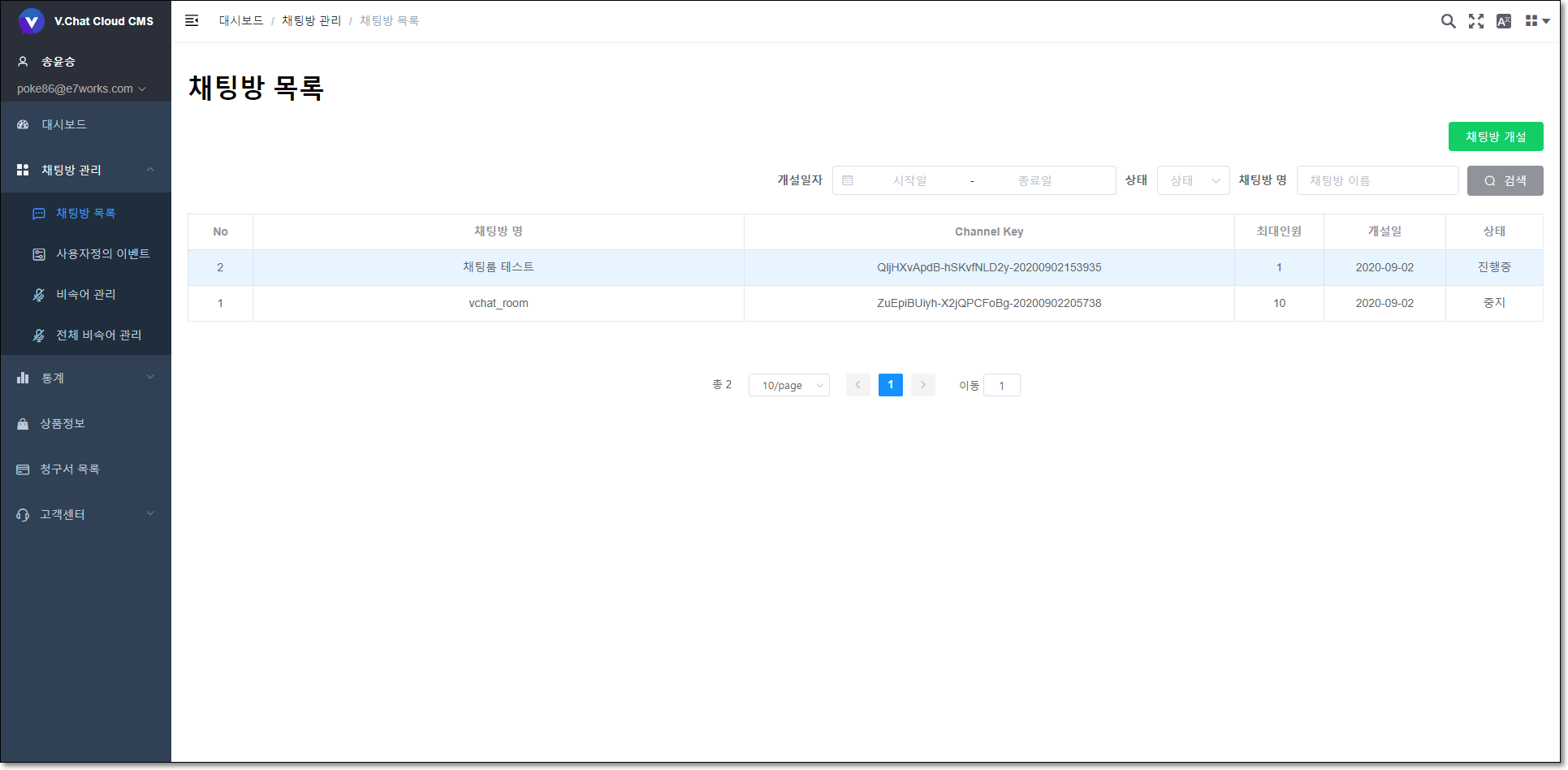This screenshot has width=1568, height=770.
Task: Click the muted mic icon for 비속어 관리
Action: (x=38, y=295)
